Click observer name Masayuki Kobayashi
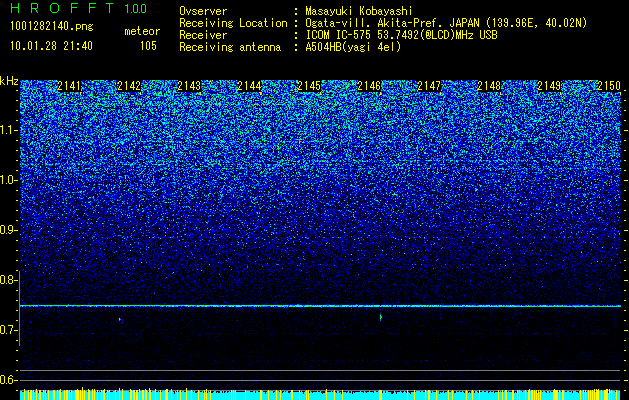Image resolution: width=629 pixels, height=400 pixels. pyautogui.click(x=359, y=11)
